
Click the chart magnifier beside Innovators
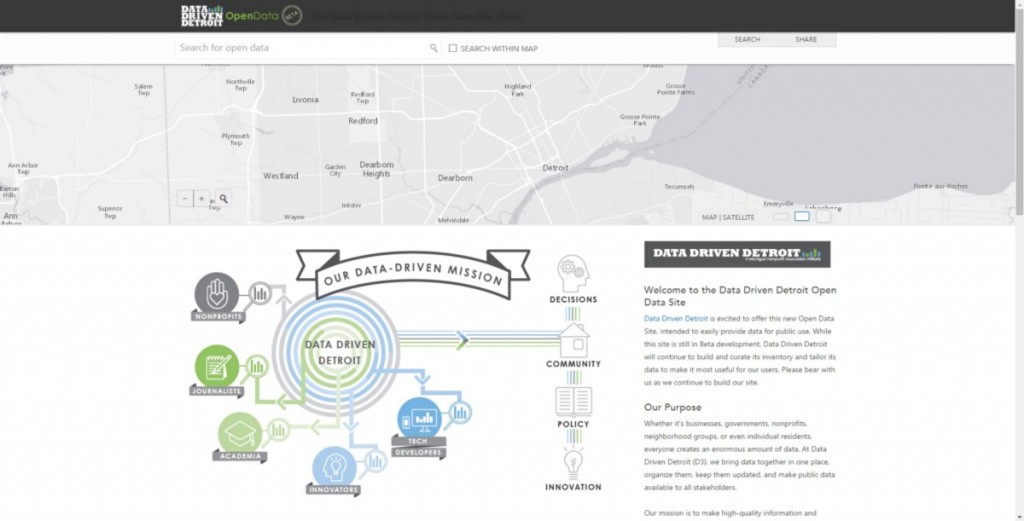[x=374, y=462]
